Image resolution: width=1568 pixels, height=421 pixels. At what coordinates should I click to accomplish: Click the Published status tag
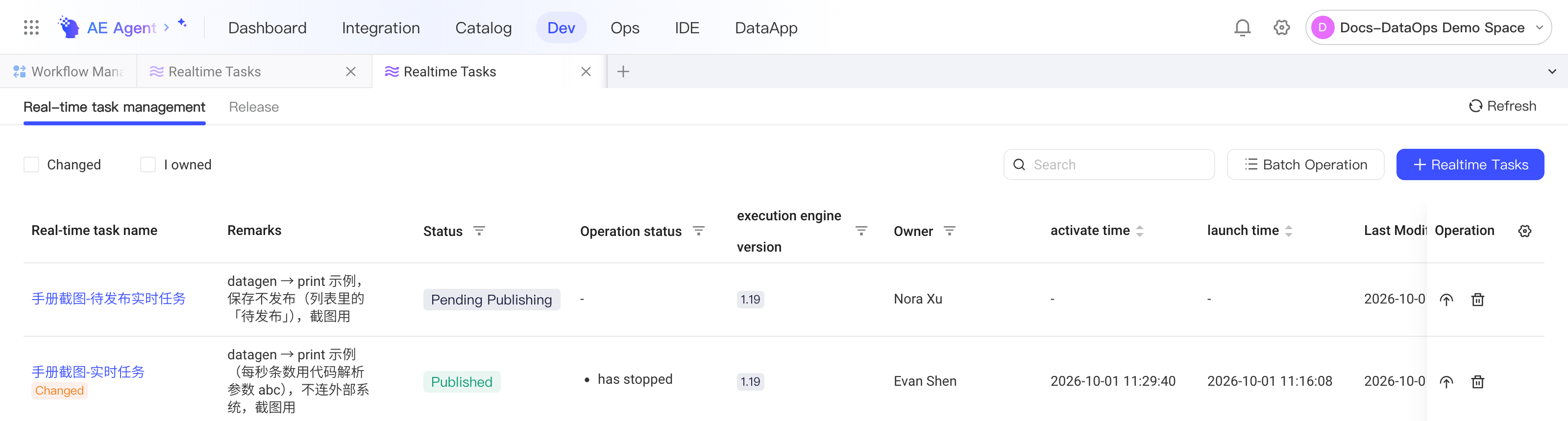[x=462, y=382]
